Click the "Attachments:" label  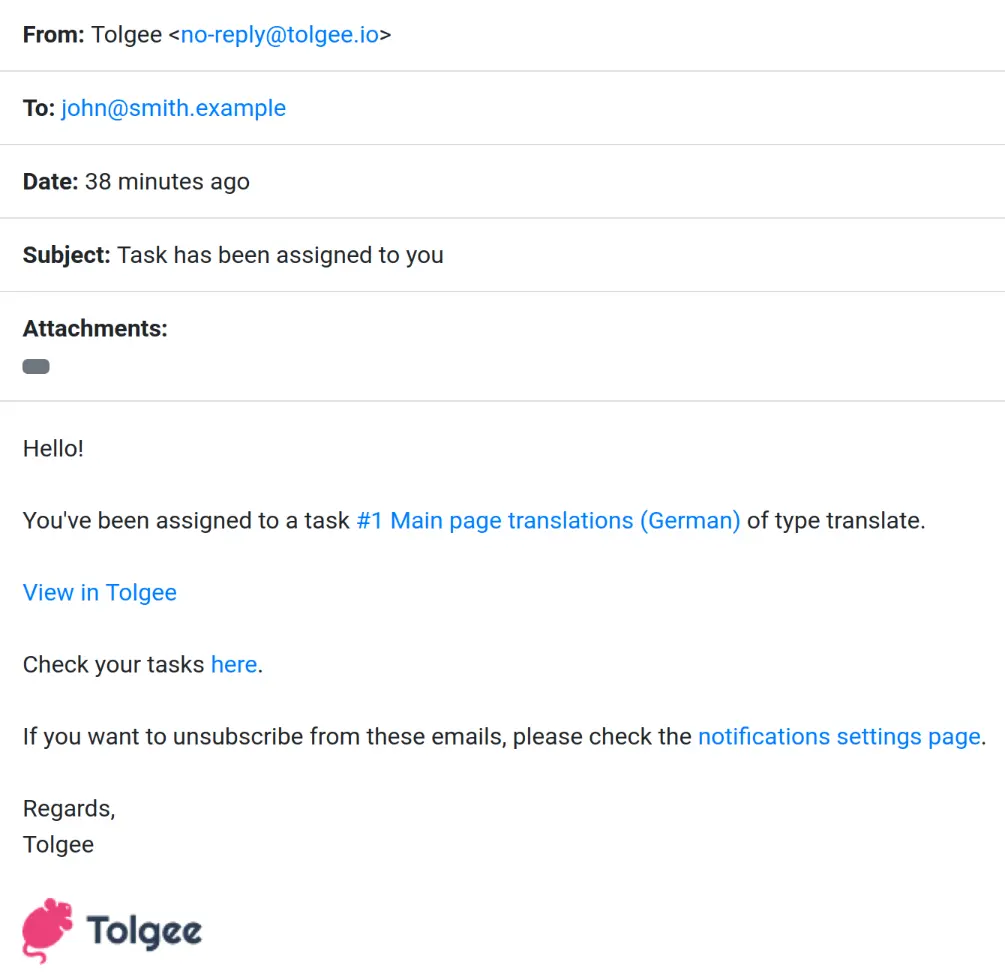click(x=95, y=328)
